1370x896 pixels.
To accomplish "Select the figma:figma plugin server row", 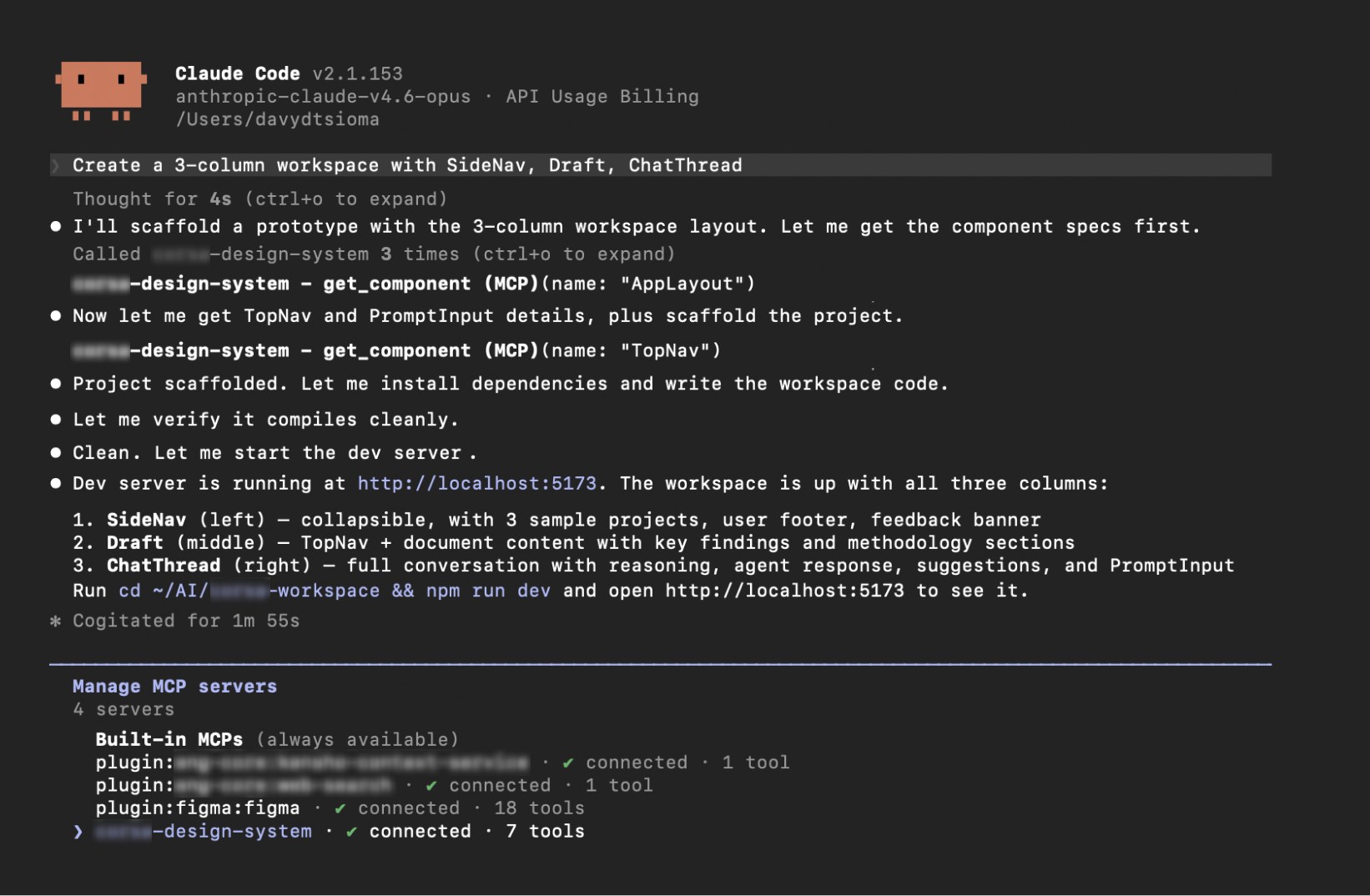I will point(340,808).
